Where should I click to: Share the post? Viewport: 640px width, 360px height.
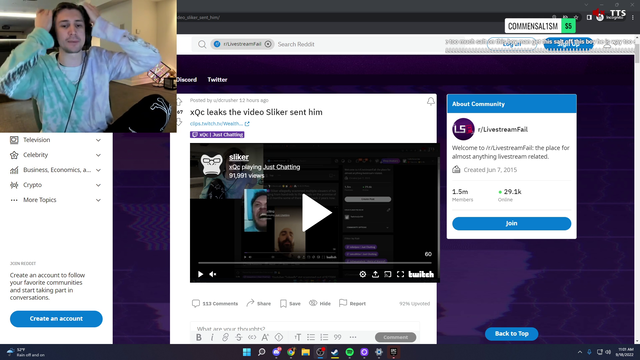pyautogui.click(x=258, y=303)
